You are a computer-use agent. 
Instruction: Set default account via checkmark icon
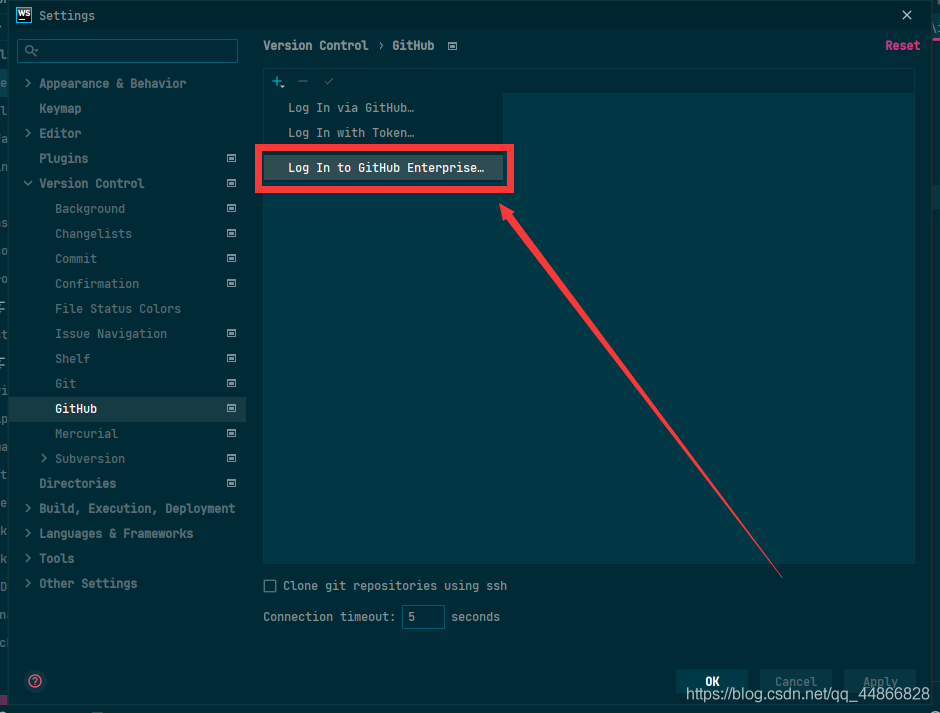pyautogui.click(x=327, y=81)
